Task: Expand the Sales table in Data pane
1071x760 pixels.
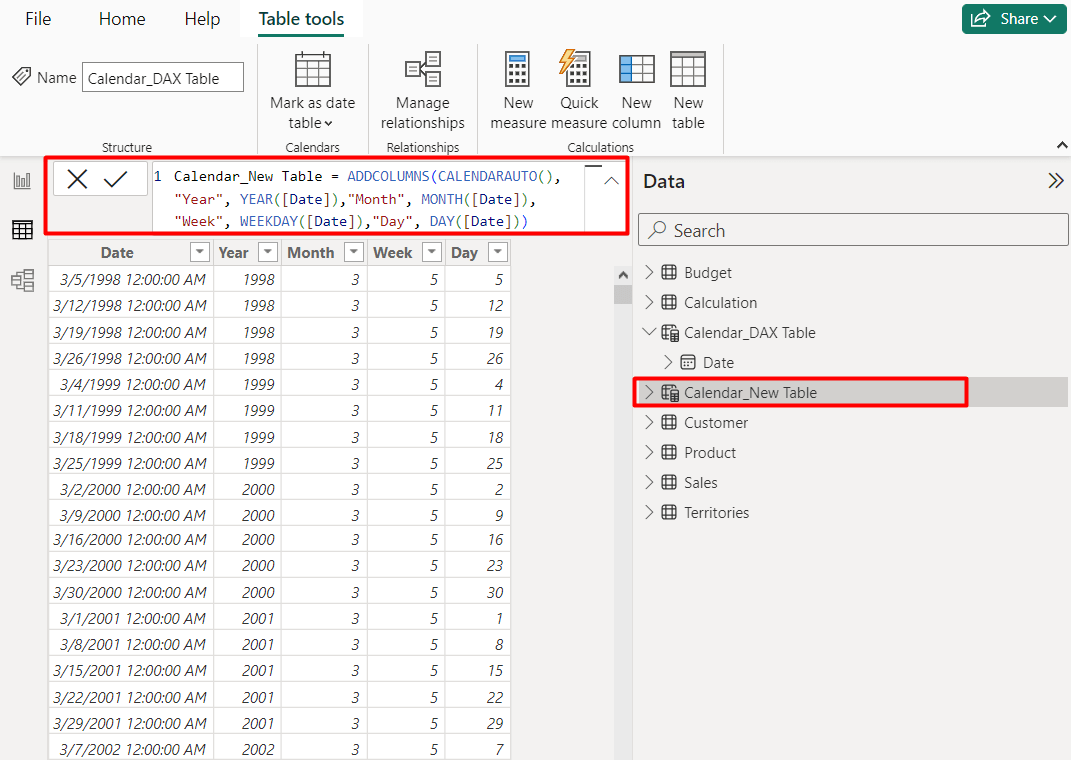Action: [x=649, y=482]
